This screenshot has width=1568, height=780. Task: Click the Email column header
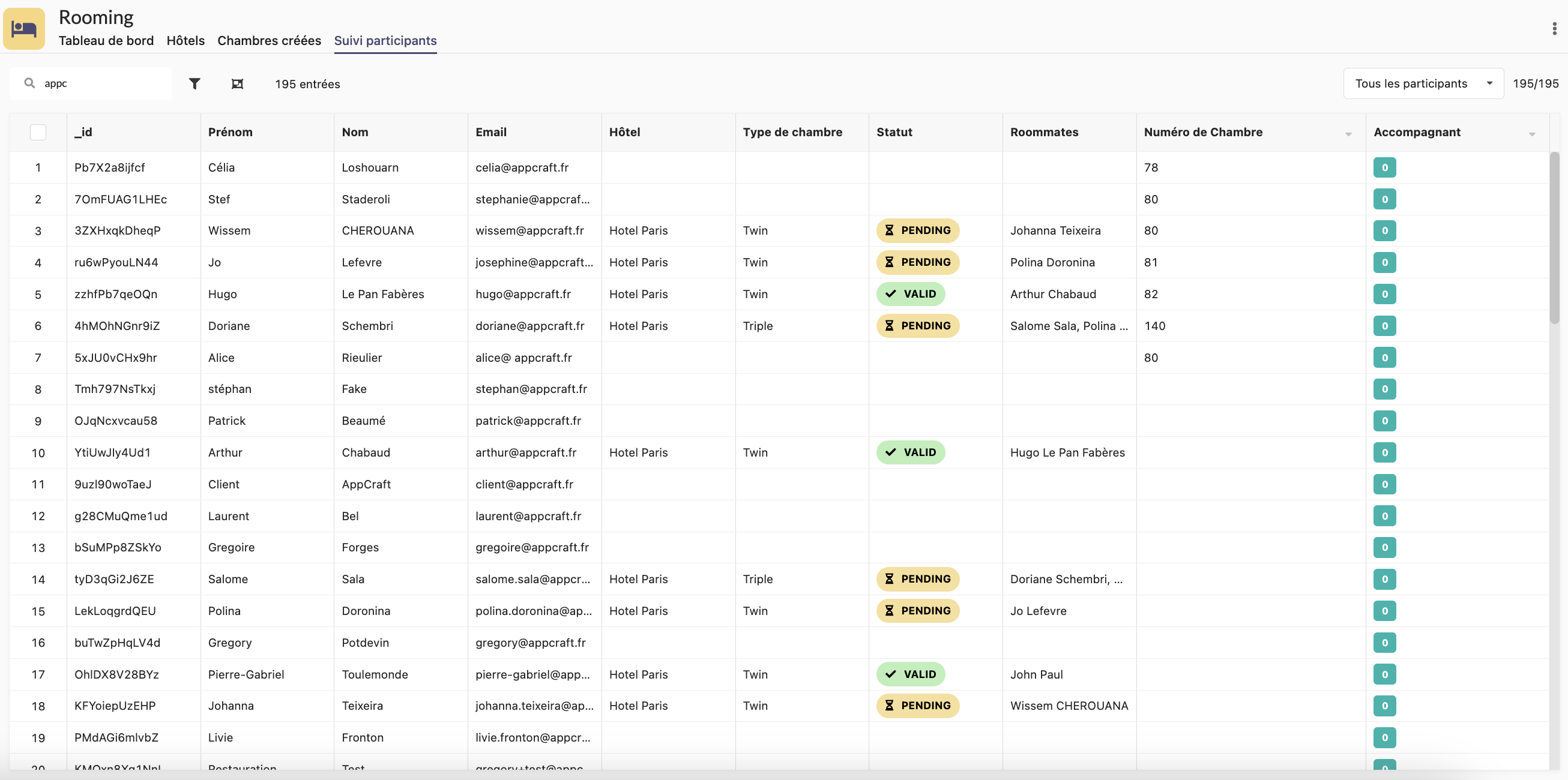click(x=490, y=132)
